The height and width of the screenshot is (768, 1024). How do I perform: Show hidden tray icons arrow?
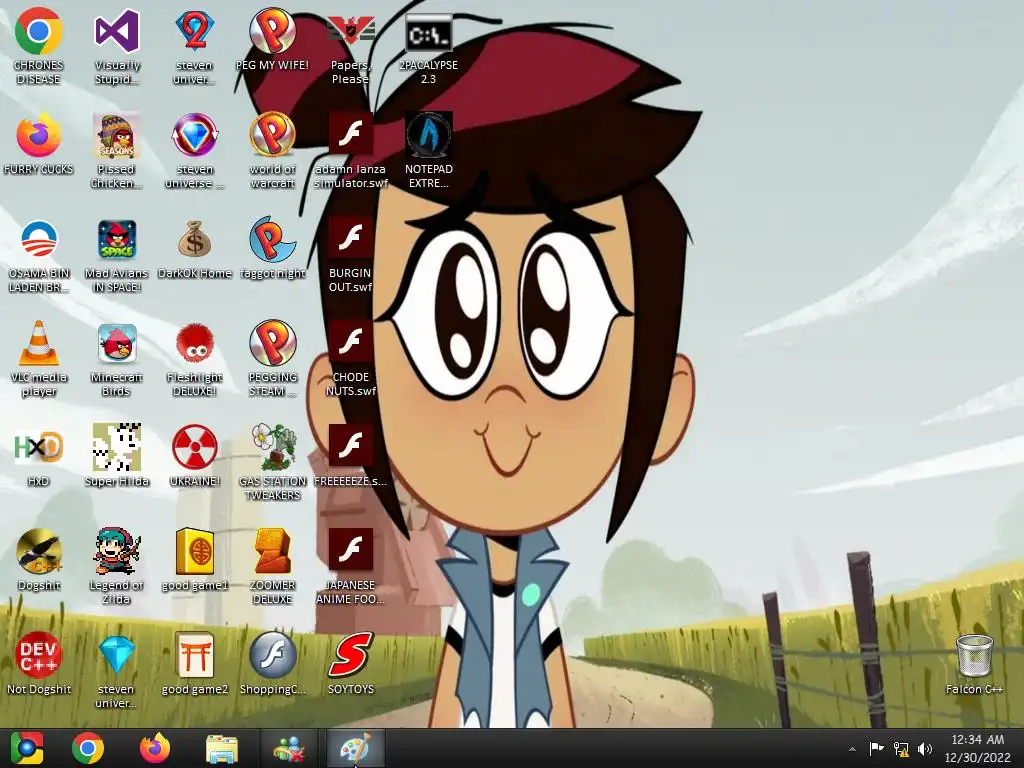[852, 749]
